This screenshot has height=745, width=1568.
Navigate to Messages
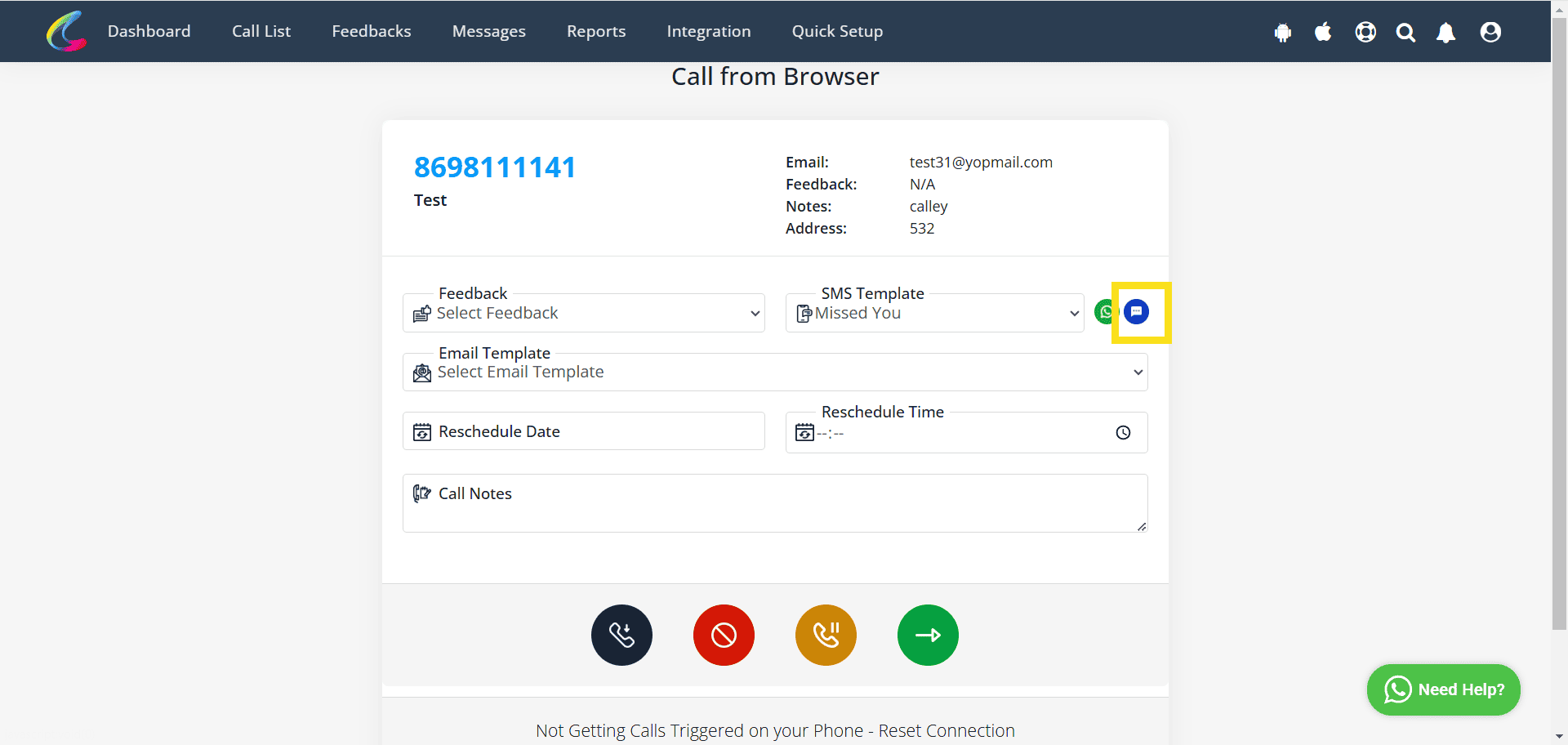pos(489,31)
